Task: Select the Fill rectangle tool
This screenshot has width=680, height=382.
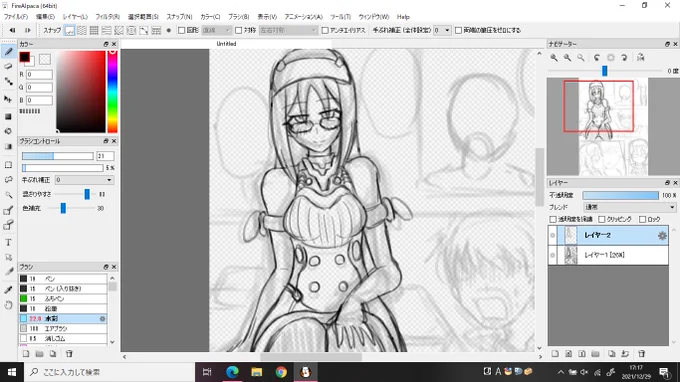Action: click(8, 116)
